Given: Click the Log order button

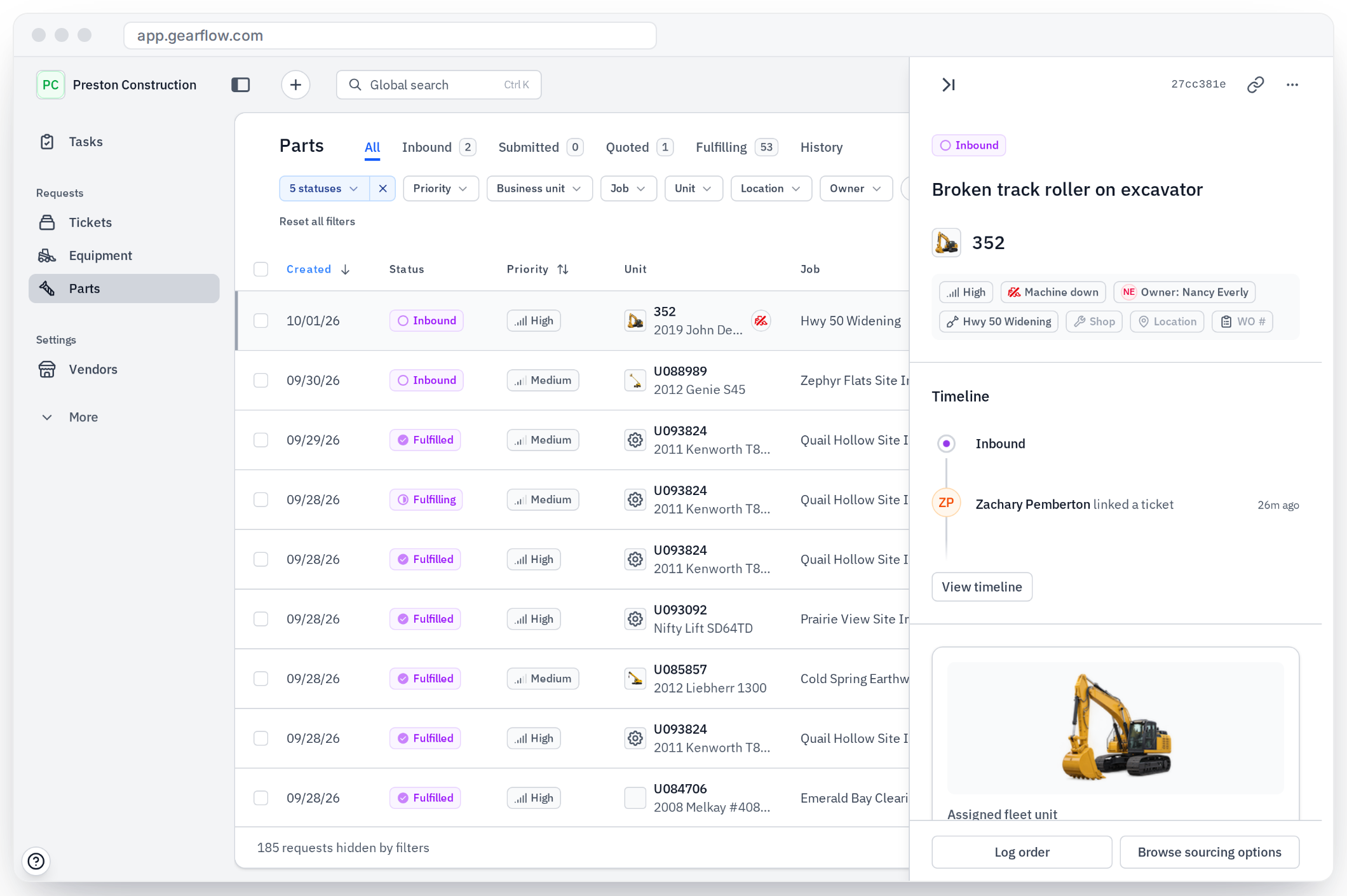Looking at the screenshot, I should coord(1022,852).
